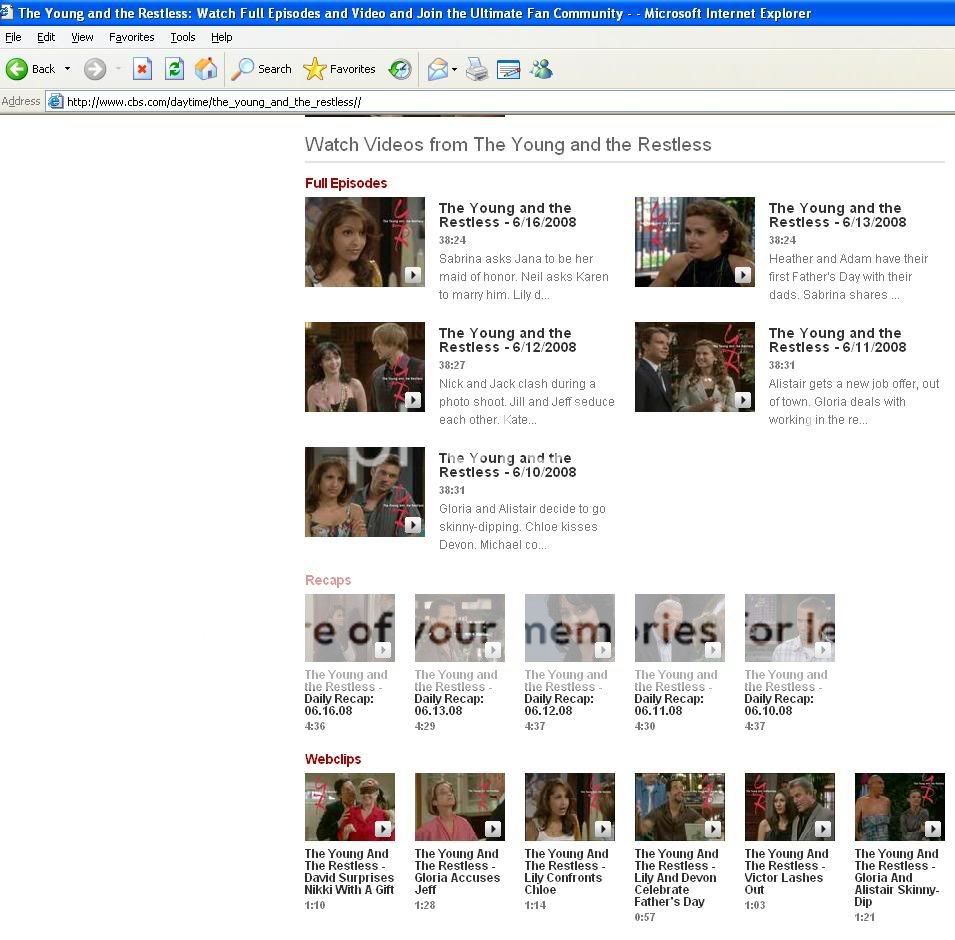The image size is (955, 940).
Task: Play the Victor Lashes Out webclip thumbnail
Action: [x=789, y=806]
